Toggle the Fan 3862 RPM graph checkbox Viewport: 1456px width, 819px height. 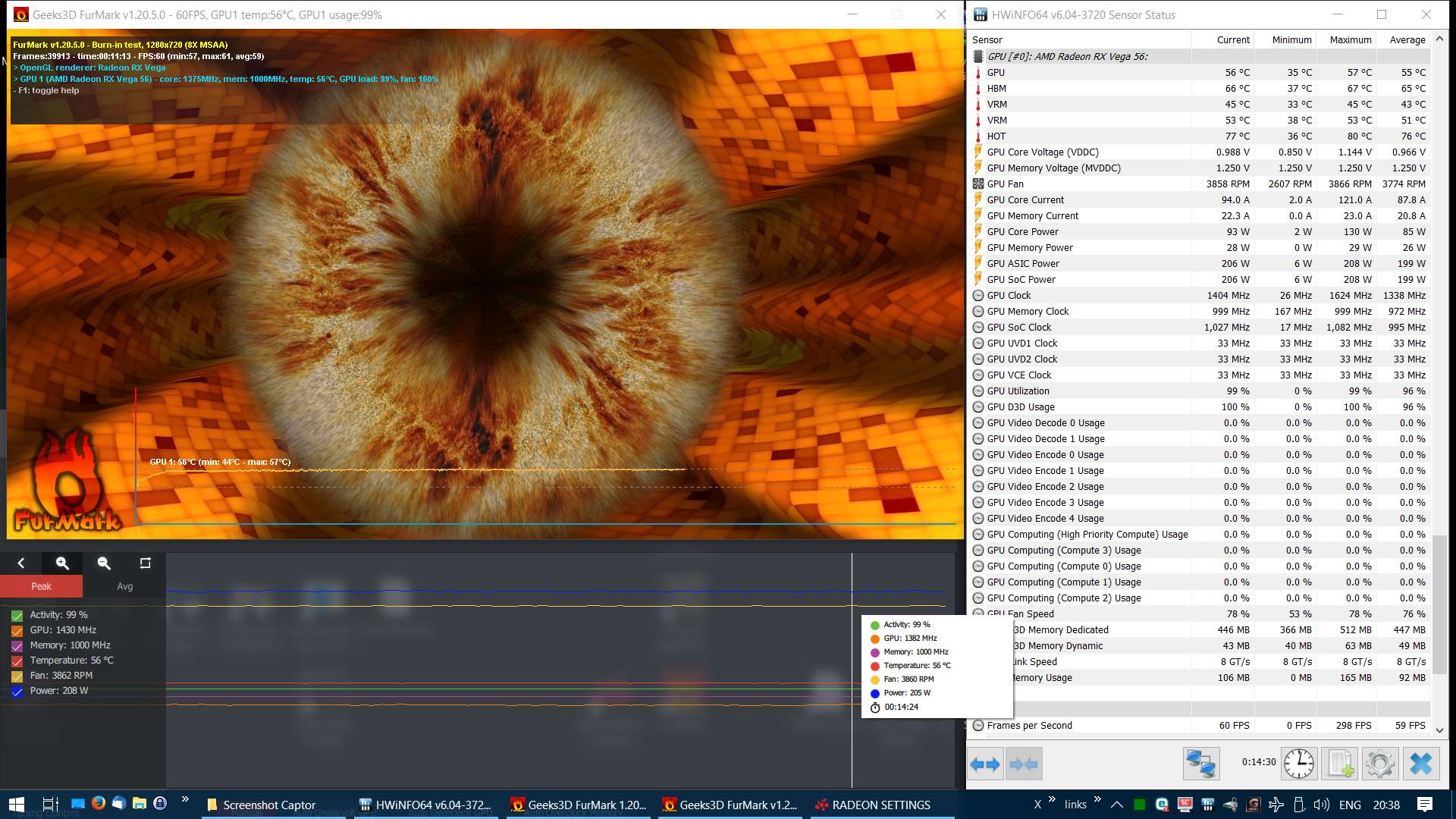point(17,676)
